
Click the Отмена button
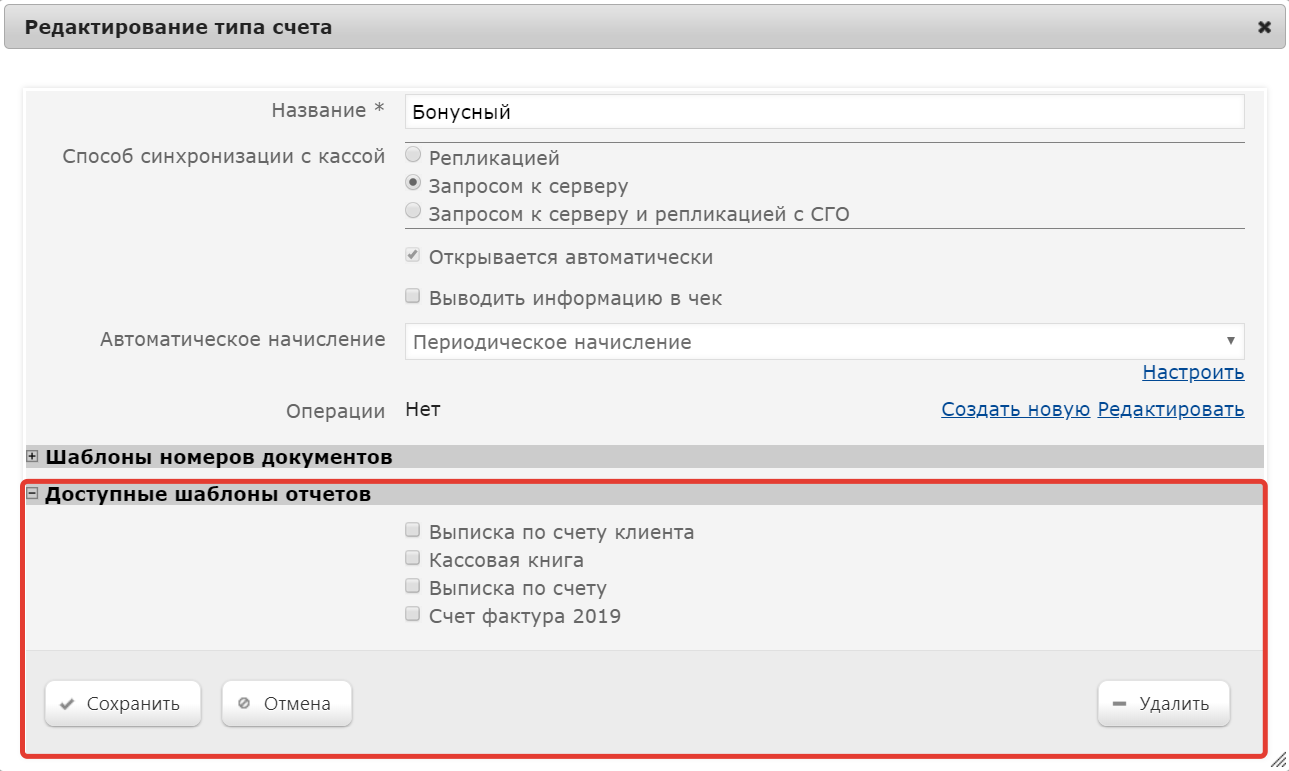click(x=287, y=703)
